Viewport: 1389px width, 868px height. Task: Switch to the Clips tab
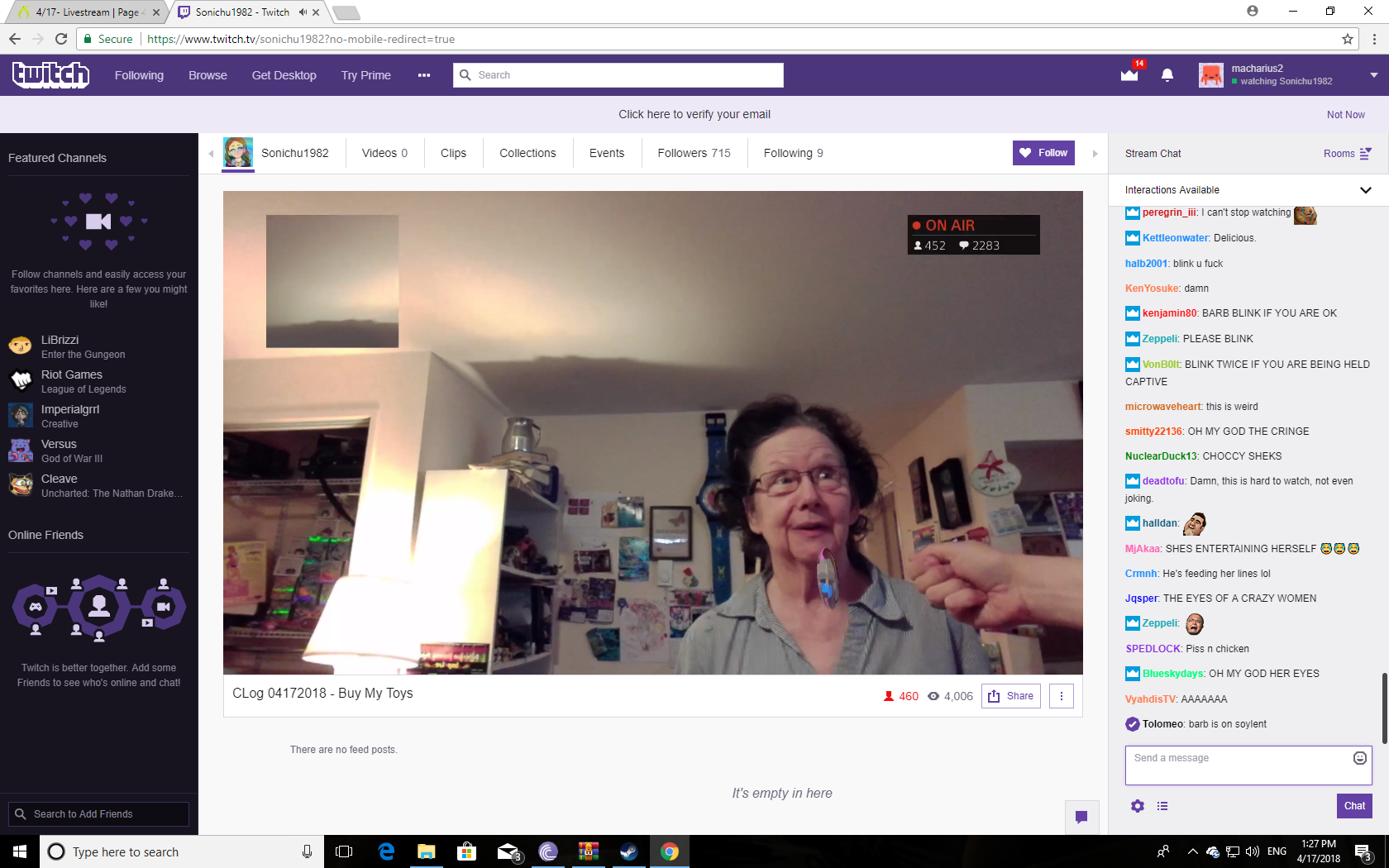pyautogui.click(x=453, y=153)
